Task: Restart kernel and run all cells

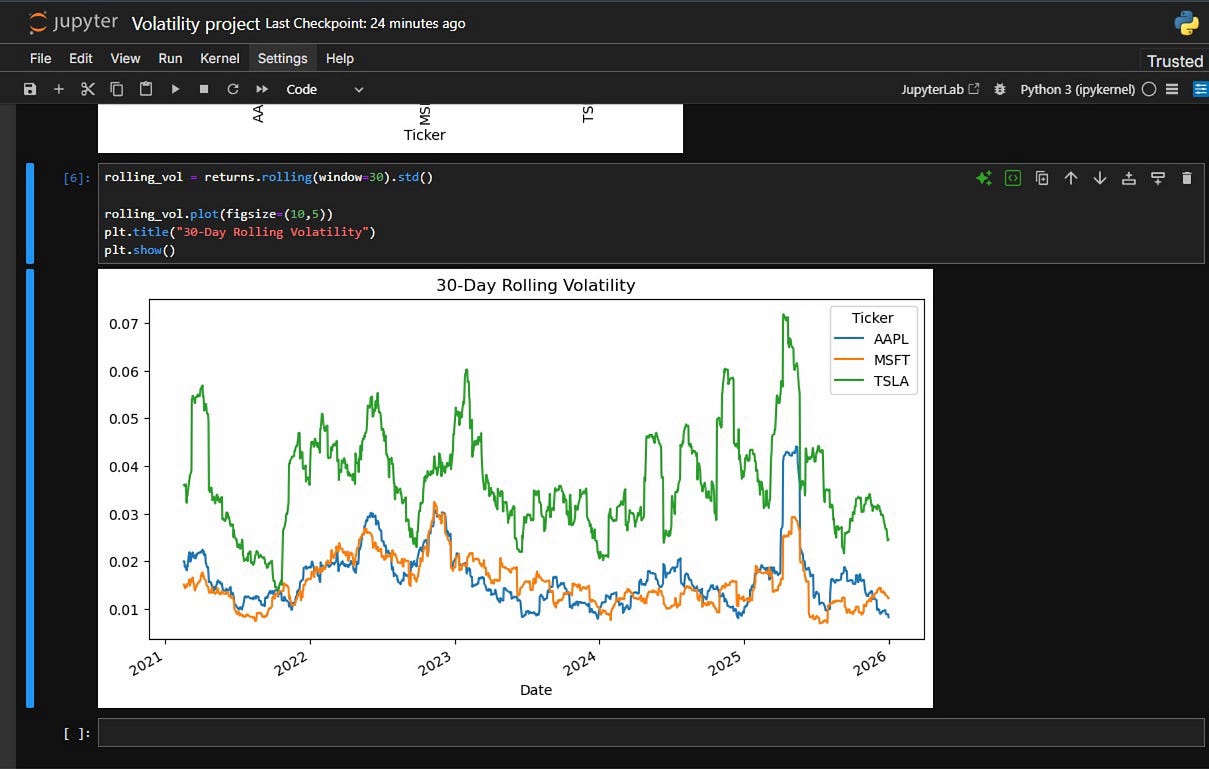Action: pyautogui.click(x=262, y=89)
